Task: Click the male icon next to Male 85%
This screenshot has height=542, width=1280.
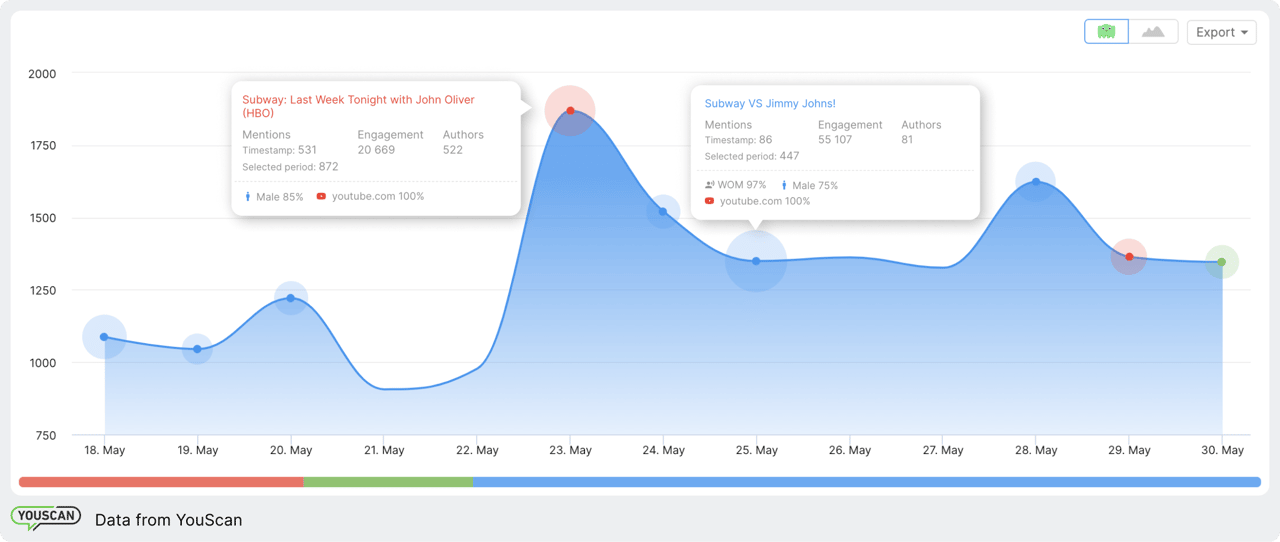Action: [248, 197]
